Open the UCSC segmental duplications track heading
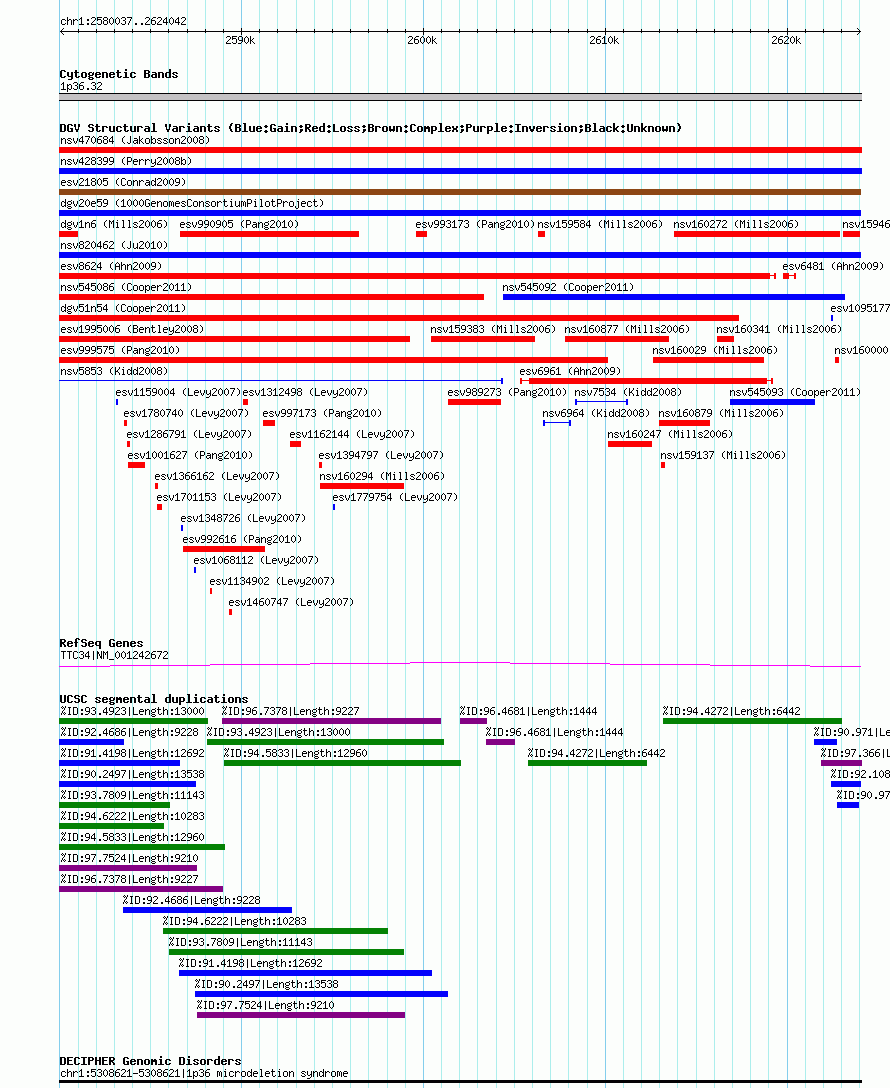 point(154,699)
